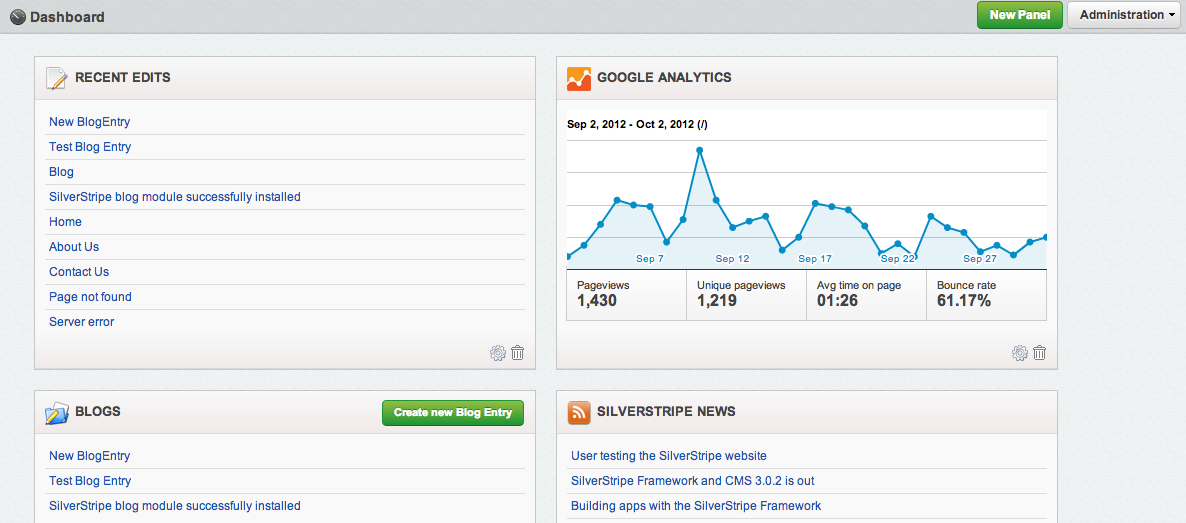
Task: Open Google Analytics panel settings gear
Action: point(1020,353)
